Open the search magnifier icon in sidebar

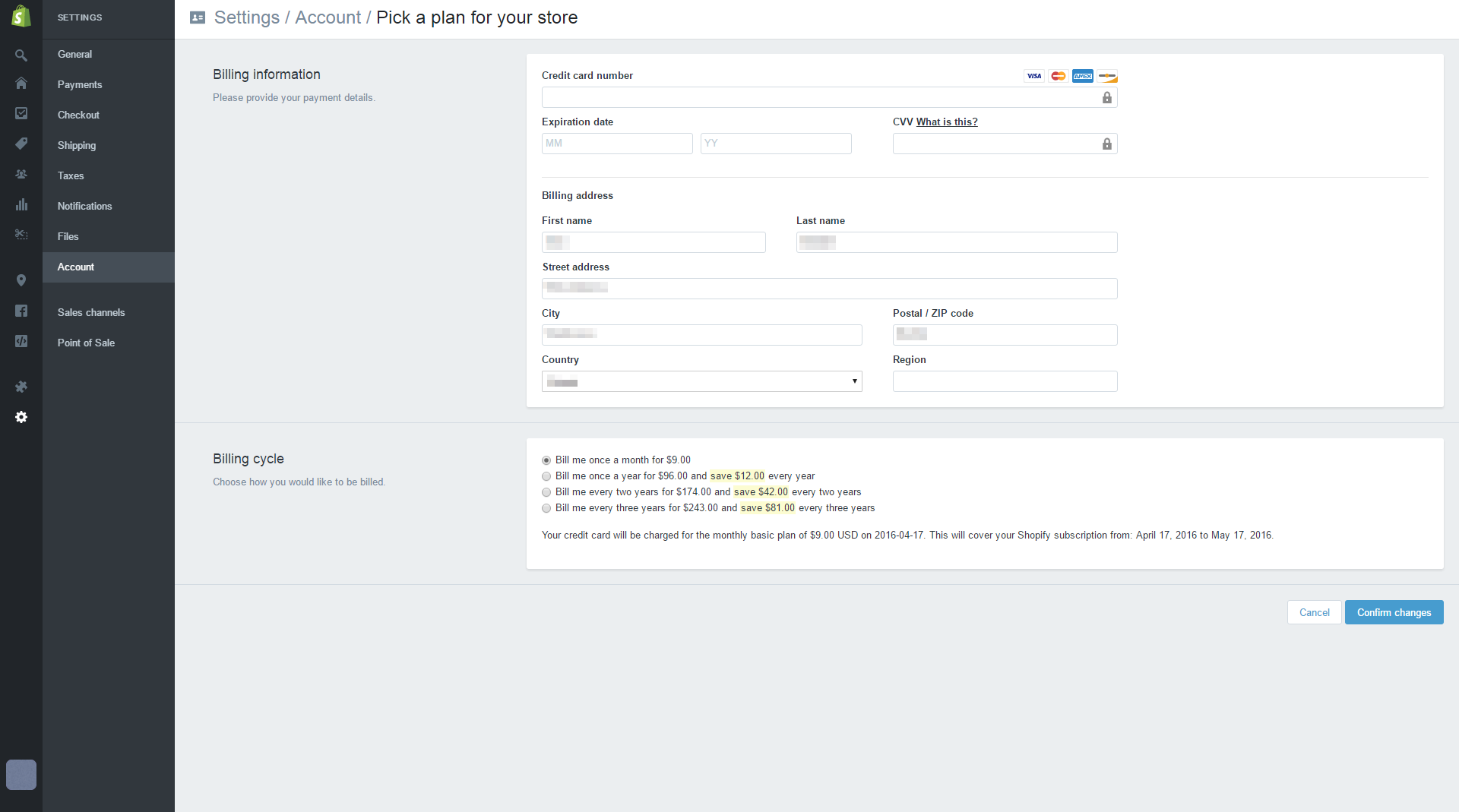21,55
